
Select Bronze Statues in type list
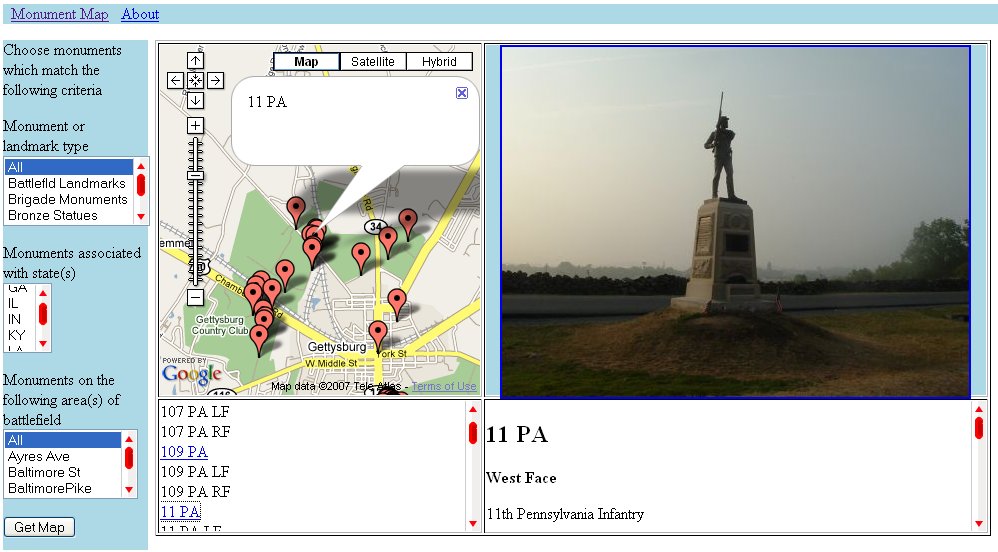click(x=69, y=215)
